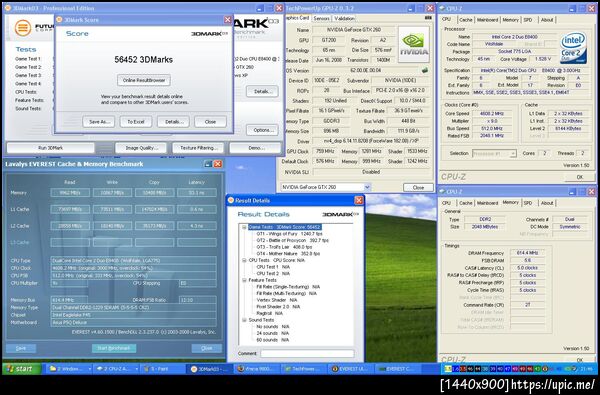600x395 pixels.
Task: Click the Intel Core 2 logo in CPU-Z
Action: 574,48
